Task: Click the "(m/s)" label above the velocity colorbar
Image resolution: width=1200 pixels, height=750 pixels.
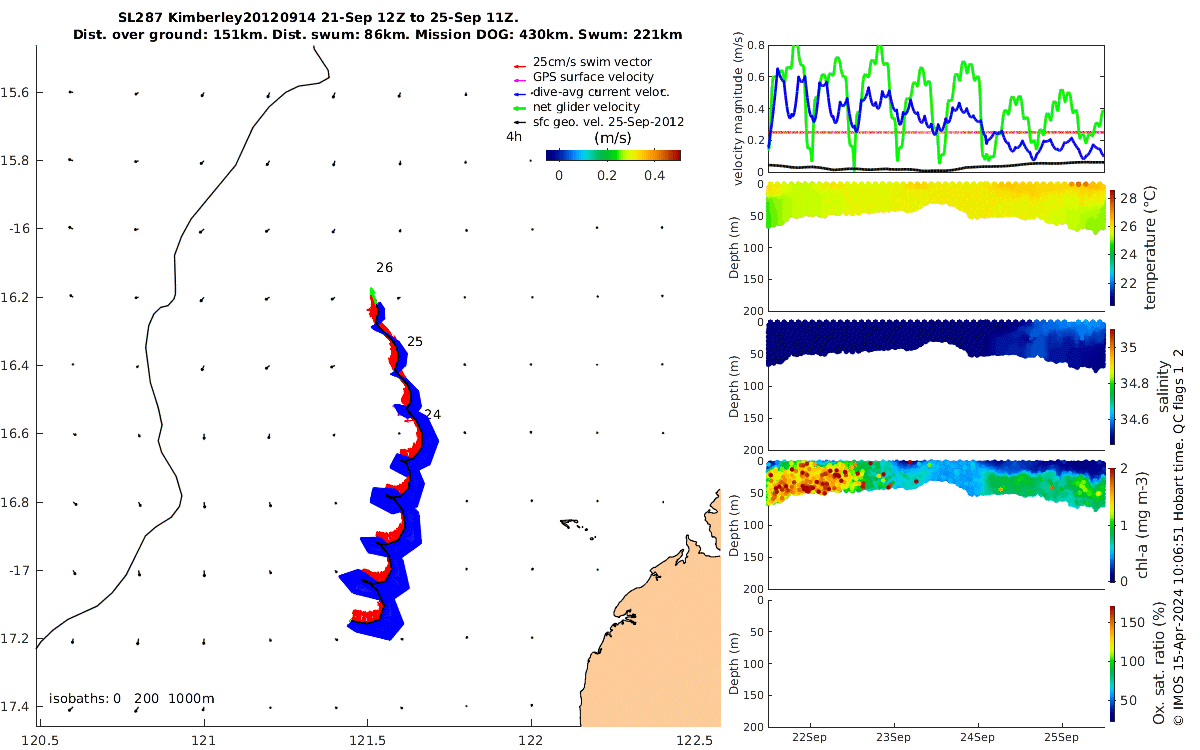Action: tap(612, 138)
